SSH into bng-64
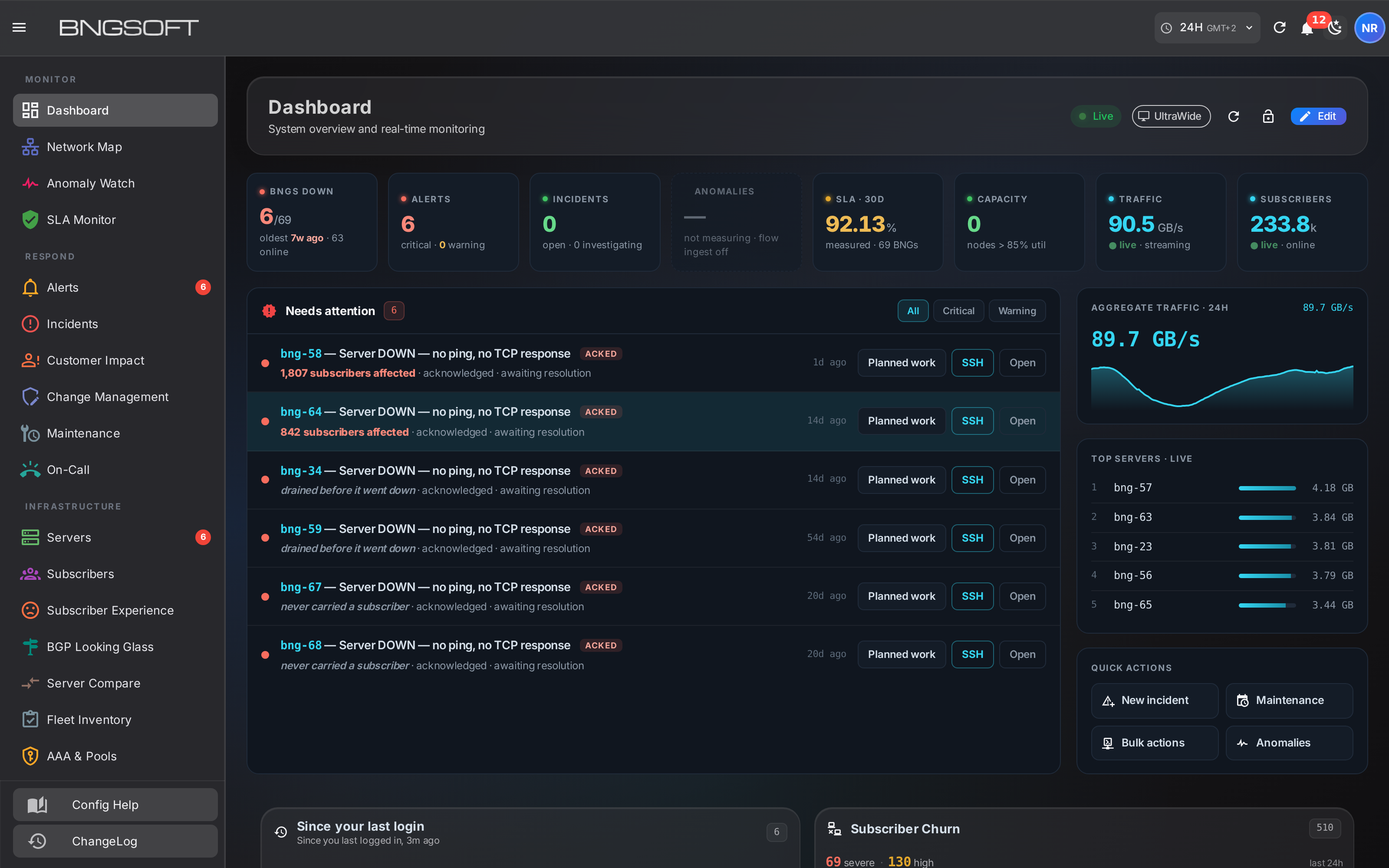The image size is (1389, 868). coord(972,421)
